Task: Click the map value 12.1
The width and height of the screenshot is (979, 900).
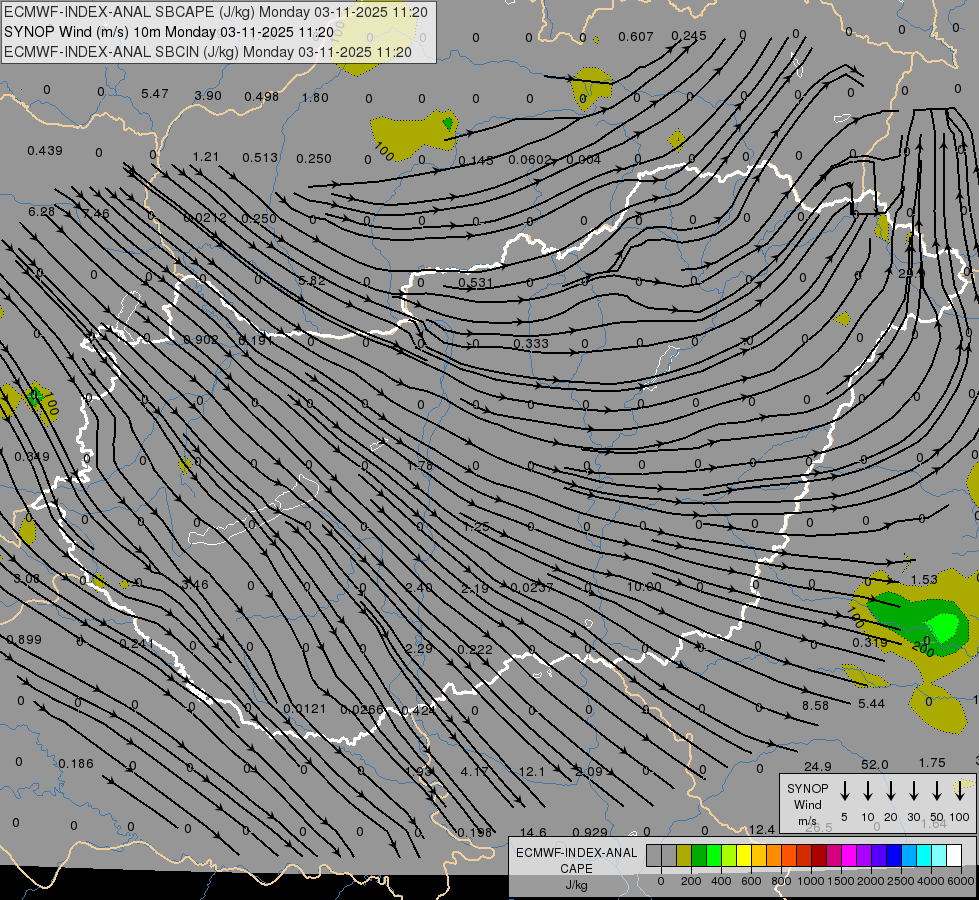Action: [x=531, y=771]
